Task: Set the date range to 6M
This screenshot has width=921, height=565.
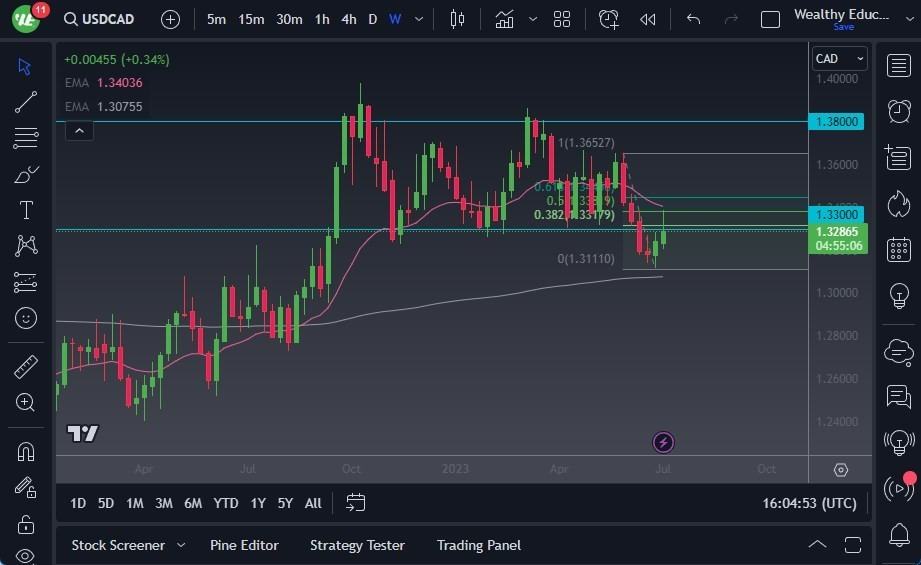Action: click(193, 503)
